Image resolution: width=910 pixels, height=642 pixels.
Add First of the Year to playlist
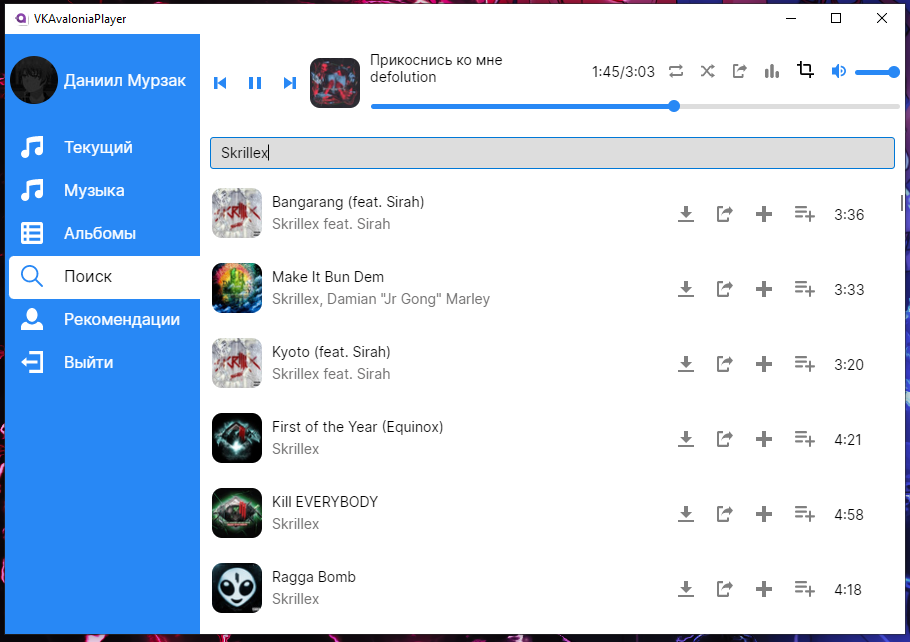click(x=804, y=439)
